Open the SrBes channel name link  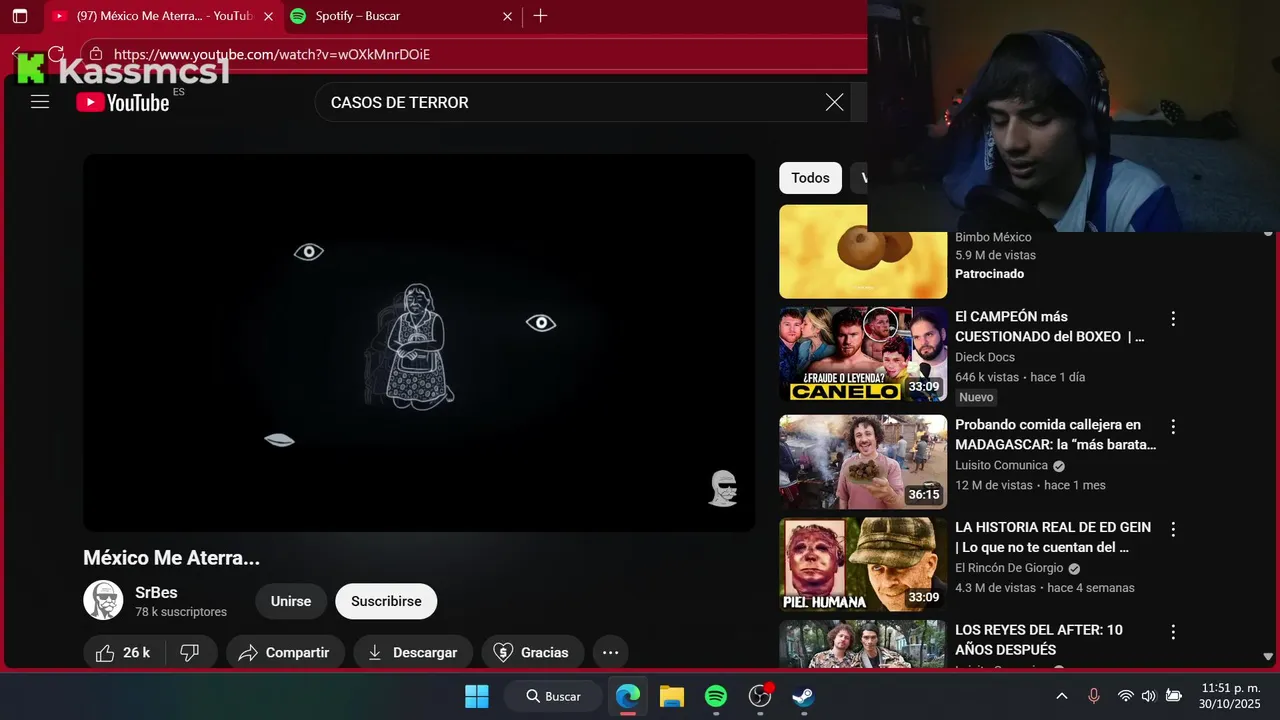click(156, 592)
